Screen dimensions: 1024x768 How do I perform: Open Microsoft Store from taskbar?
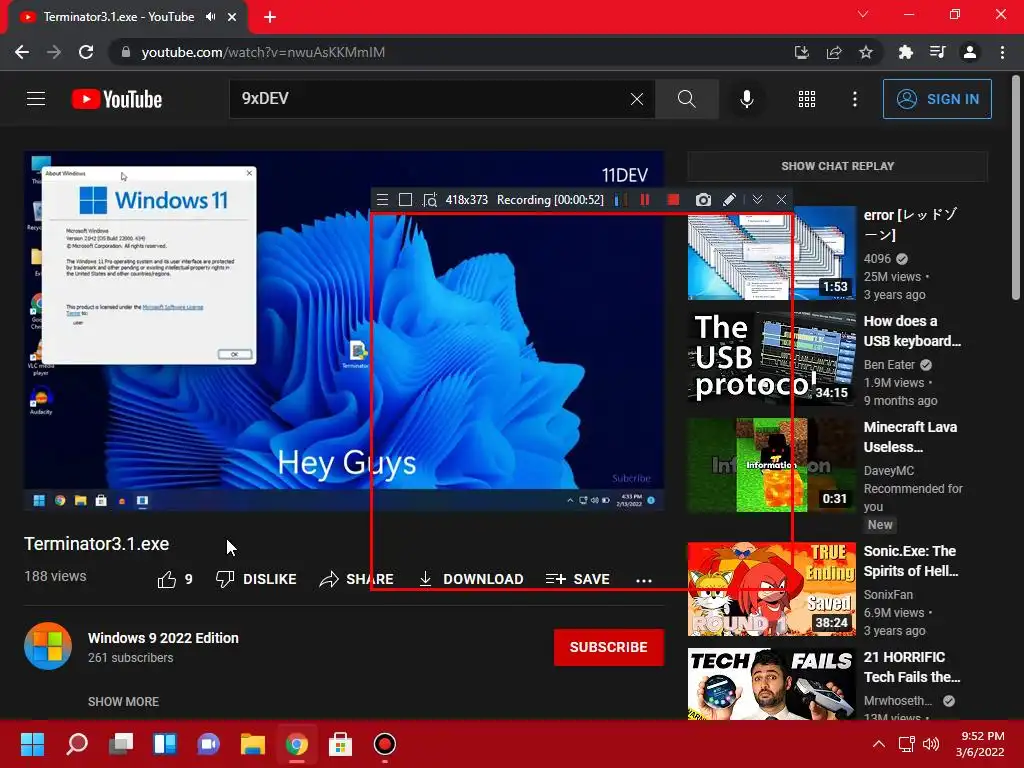[340, 744]
